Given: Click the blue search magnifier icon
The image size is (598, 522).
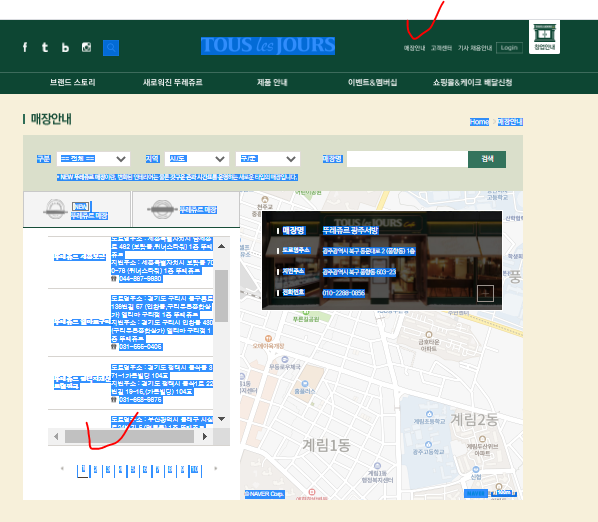Looking at the screenshot, I should click(x=111, y=48).
